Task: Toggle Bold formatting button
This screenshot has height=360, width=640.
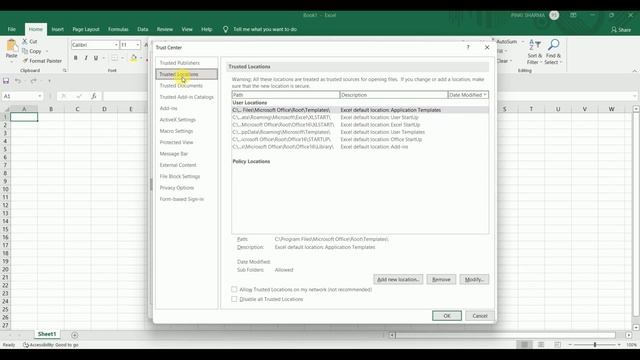Action: 76,58
